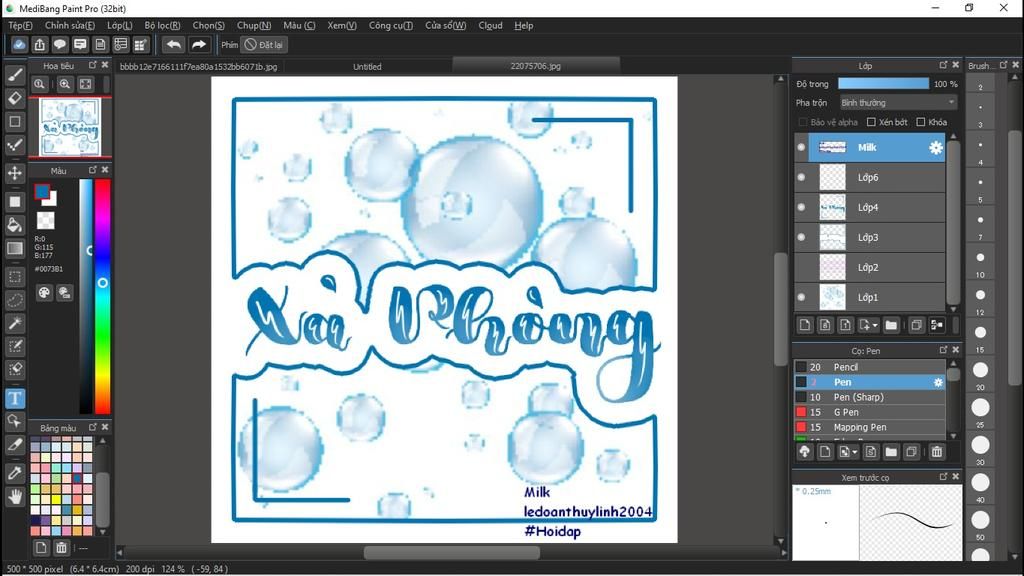This screenshot has height=576, width=1024.
Task: Pick brush size 20 preset
Action: click(980, 370)
